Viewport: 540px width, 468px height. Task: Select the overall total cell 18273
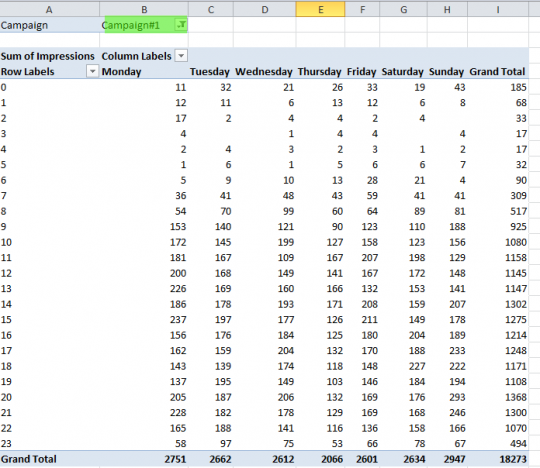(513, 459)
